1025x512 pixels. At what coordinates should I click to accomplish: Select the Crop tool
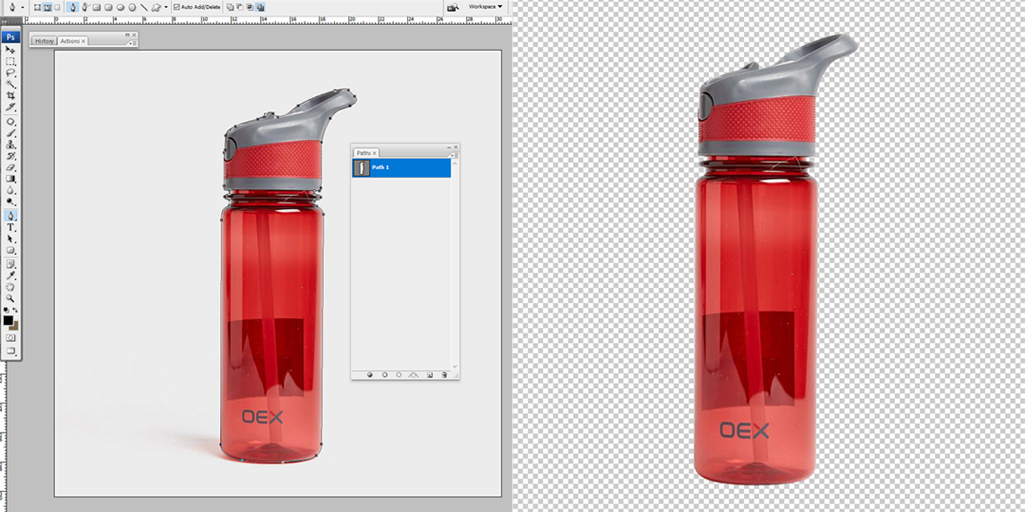pos(10,95)
